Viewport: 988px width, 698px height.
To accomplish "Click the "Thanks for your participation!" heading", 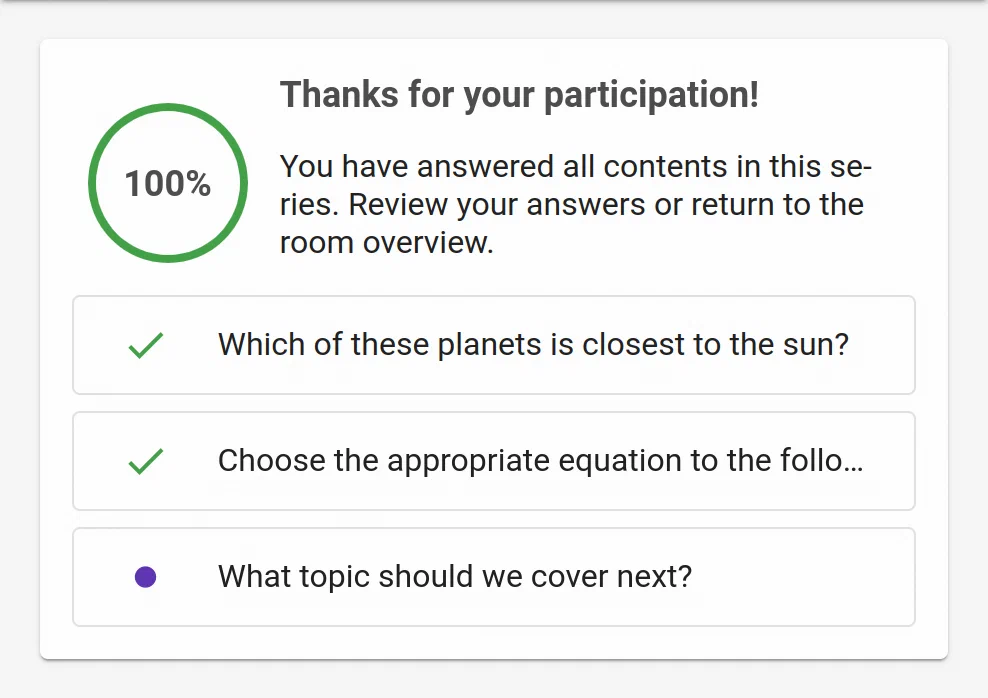I will coord(519,96).
